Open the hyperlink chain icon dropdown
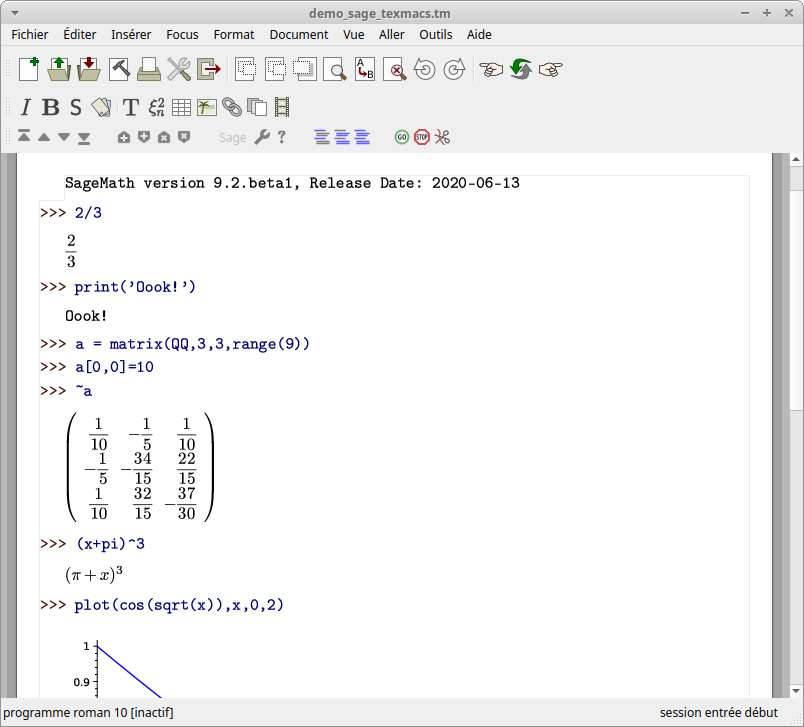The width and height of the screenshot is (804, 727). [232, 107]
